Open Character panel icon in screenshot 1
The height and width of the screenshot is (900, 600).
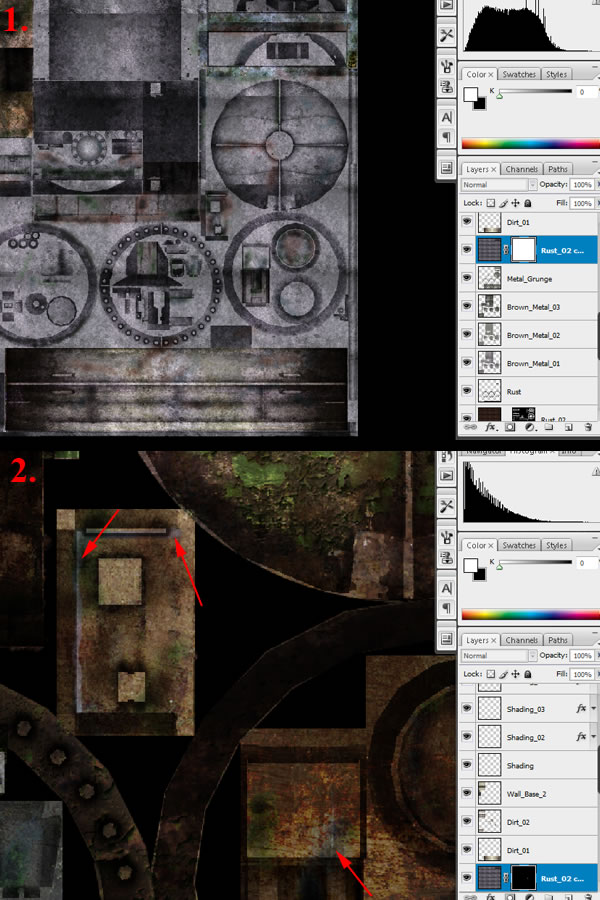446,117
